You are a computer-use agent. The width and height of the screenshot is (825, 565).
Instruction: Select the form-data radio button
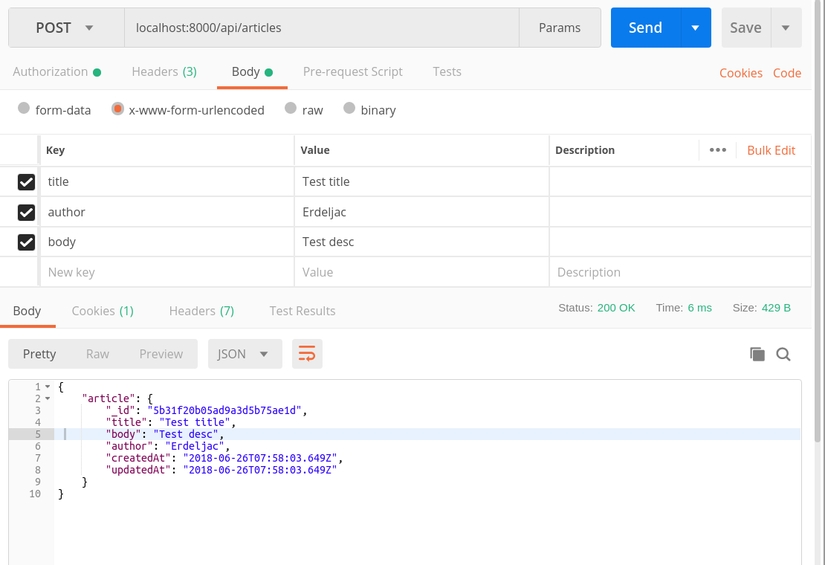tap(24, 109)
